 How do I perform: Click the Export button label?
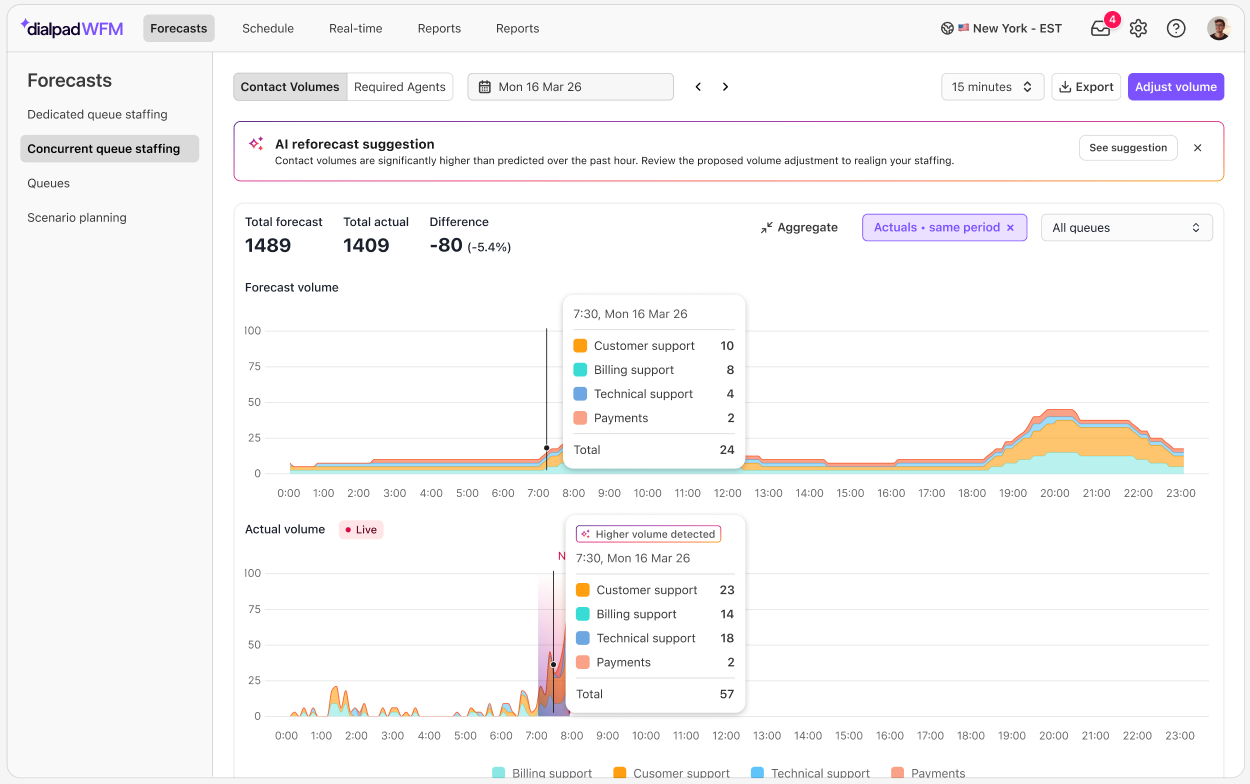[1095, 87]
